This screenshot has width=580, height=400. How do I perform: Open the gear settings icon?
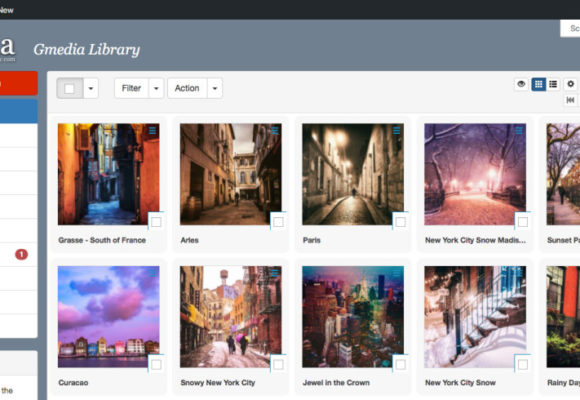point(570,84)
